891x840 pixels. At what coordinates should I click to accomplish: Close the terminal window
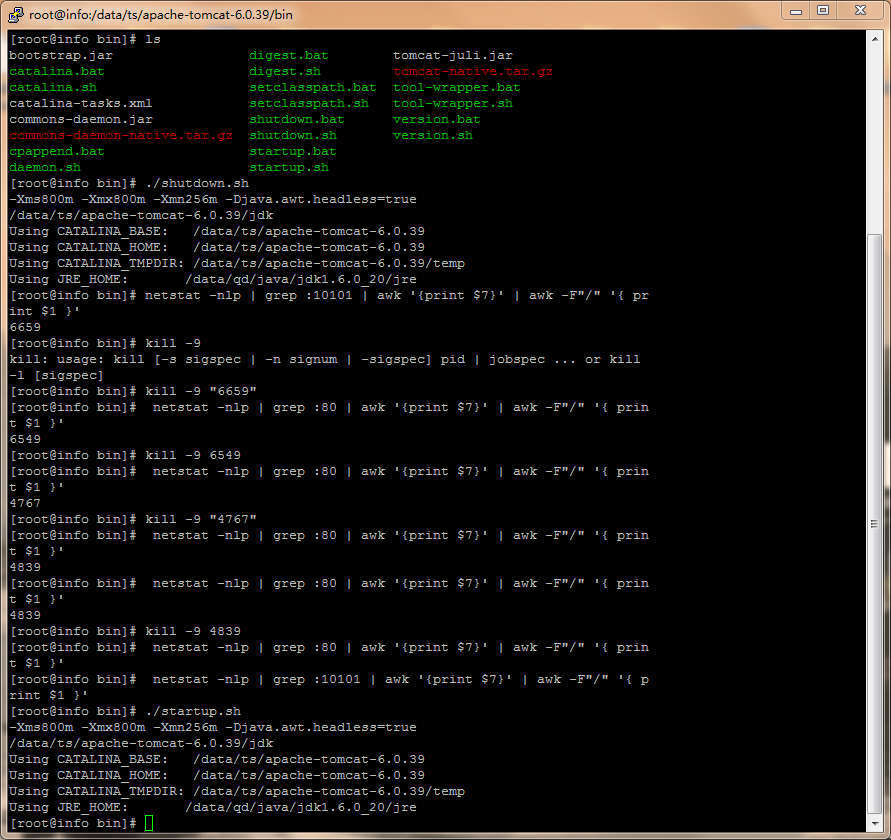pyautogui.click(x=860, y=11)
